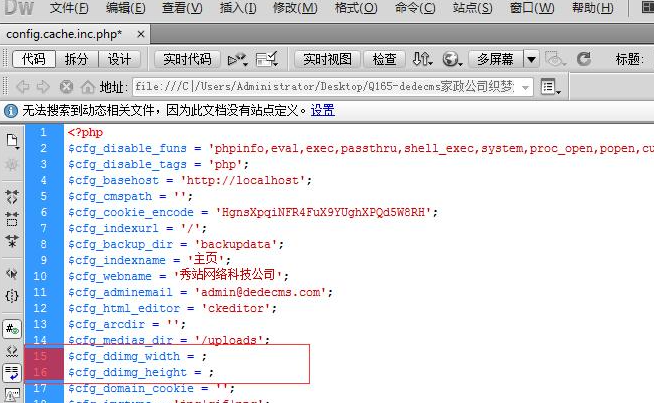Open the 插入(I) menu
This screenshot has width=654, height=403.
point(238,8)
